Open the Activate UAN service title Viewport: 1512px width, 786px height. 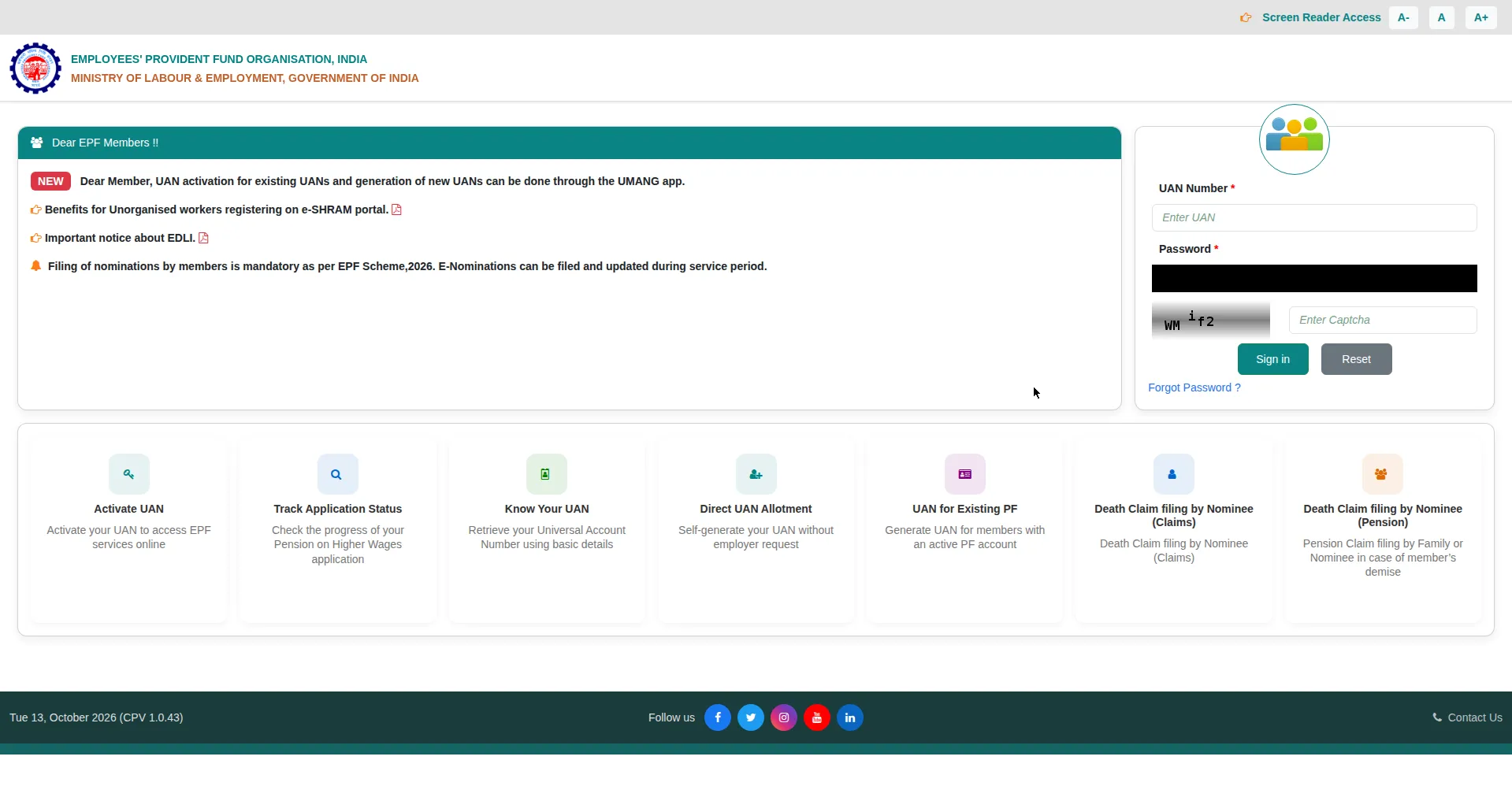pyautogui.click(x=129, y=509)
